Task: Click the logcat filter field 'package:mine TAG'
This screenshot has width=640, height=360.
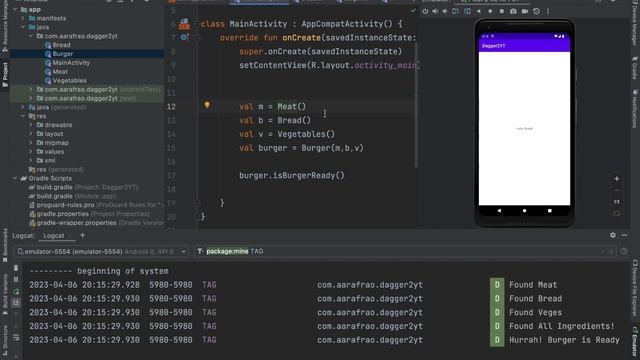Action: tap(404, 251)
